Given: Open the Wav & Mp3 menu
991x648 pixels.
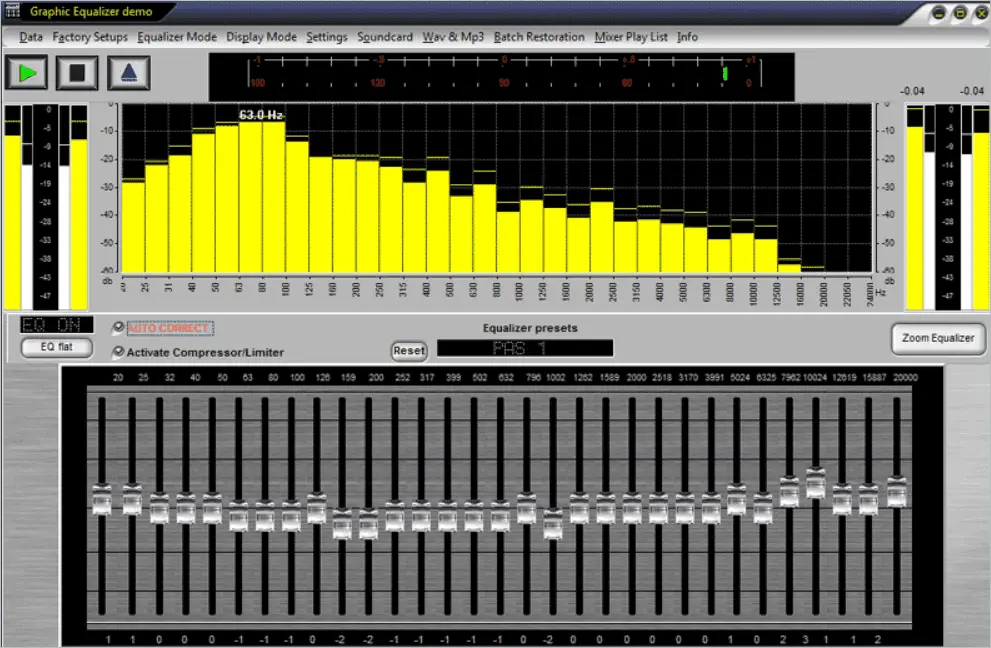Looking at the screenshot, I should click(x=453, y=37).
